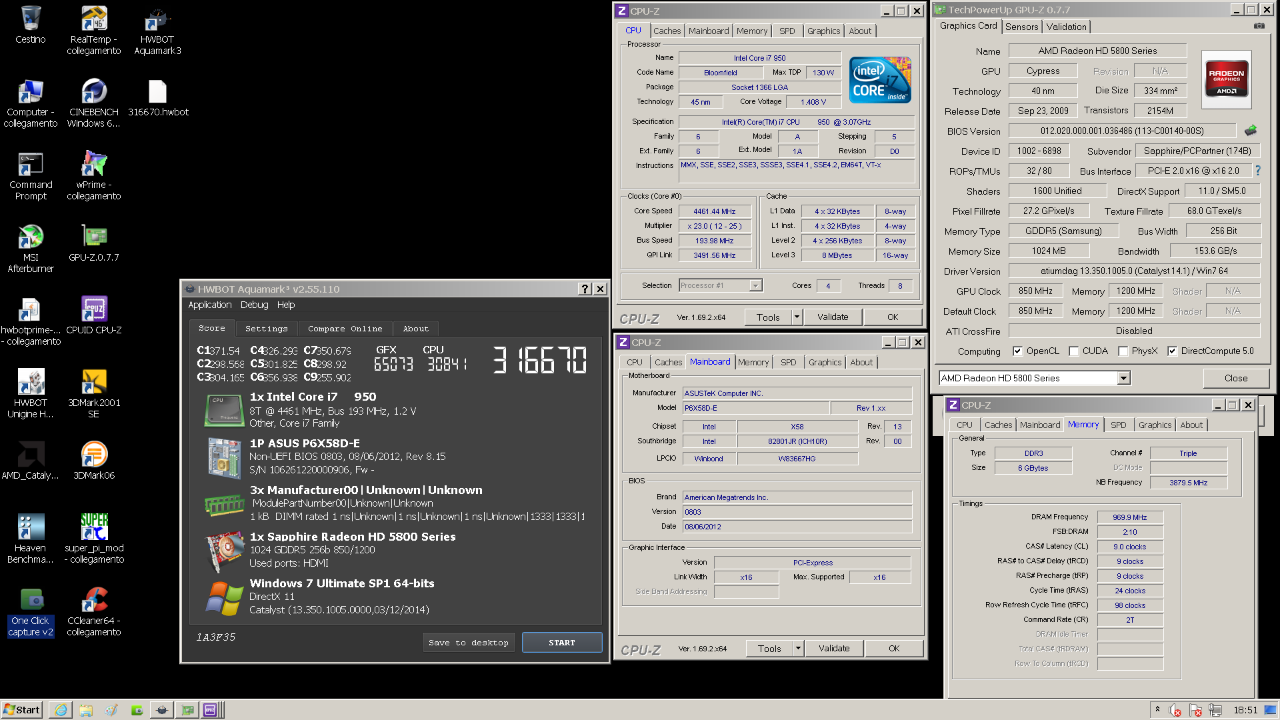Click Validate button in CPU-Z CPU window

833,317
